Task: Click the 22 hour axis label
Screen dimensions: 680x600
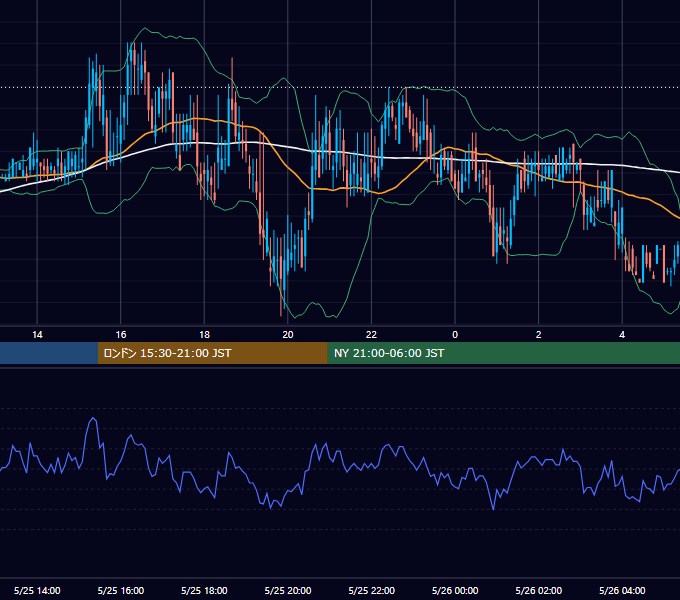Action: [x=371, y=335]
